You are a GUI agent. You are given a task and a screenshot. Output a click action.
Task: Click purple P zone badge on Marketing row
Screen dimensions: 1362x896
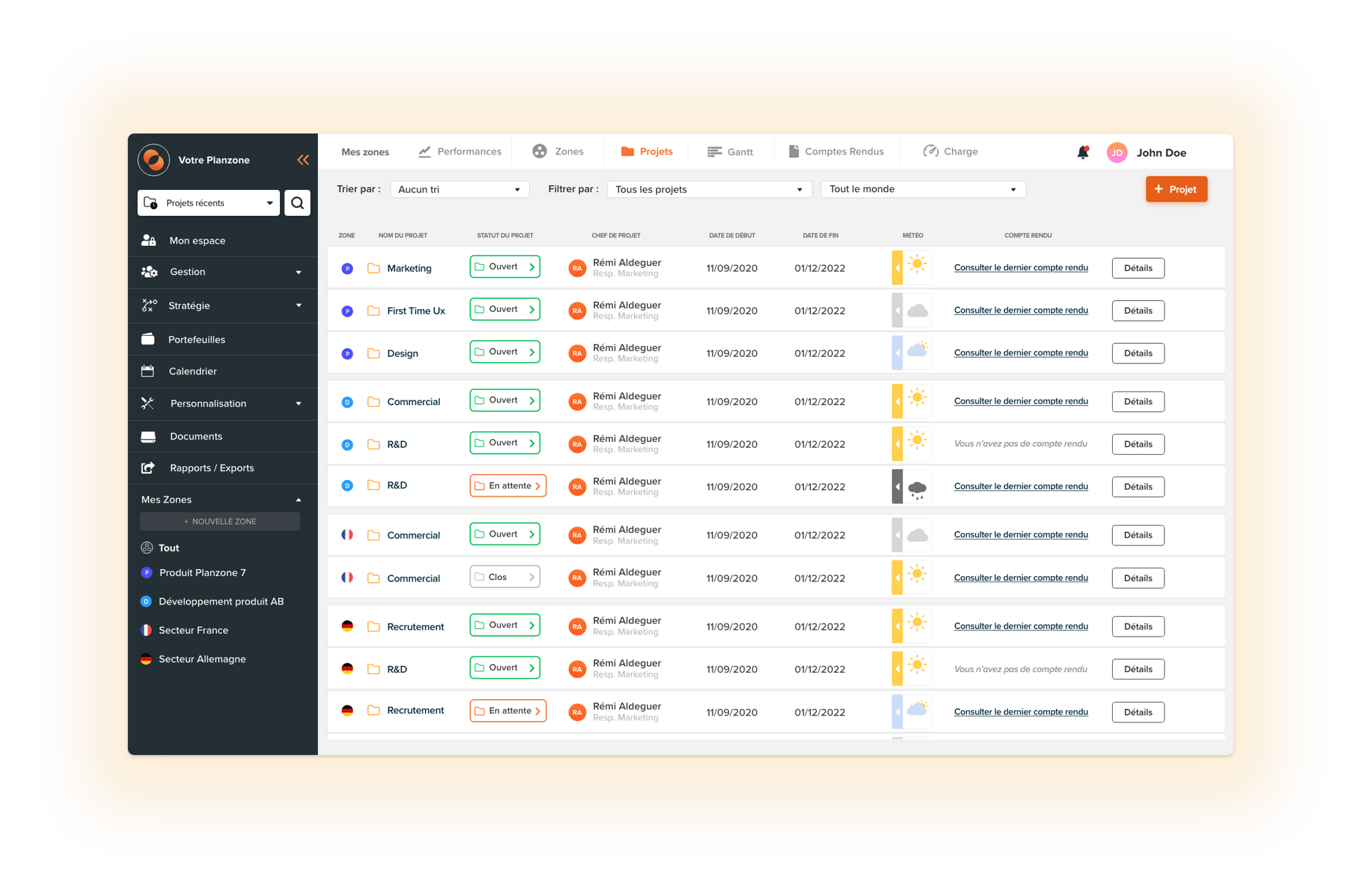[347, 268]
